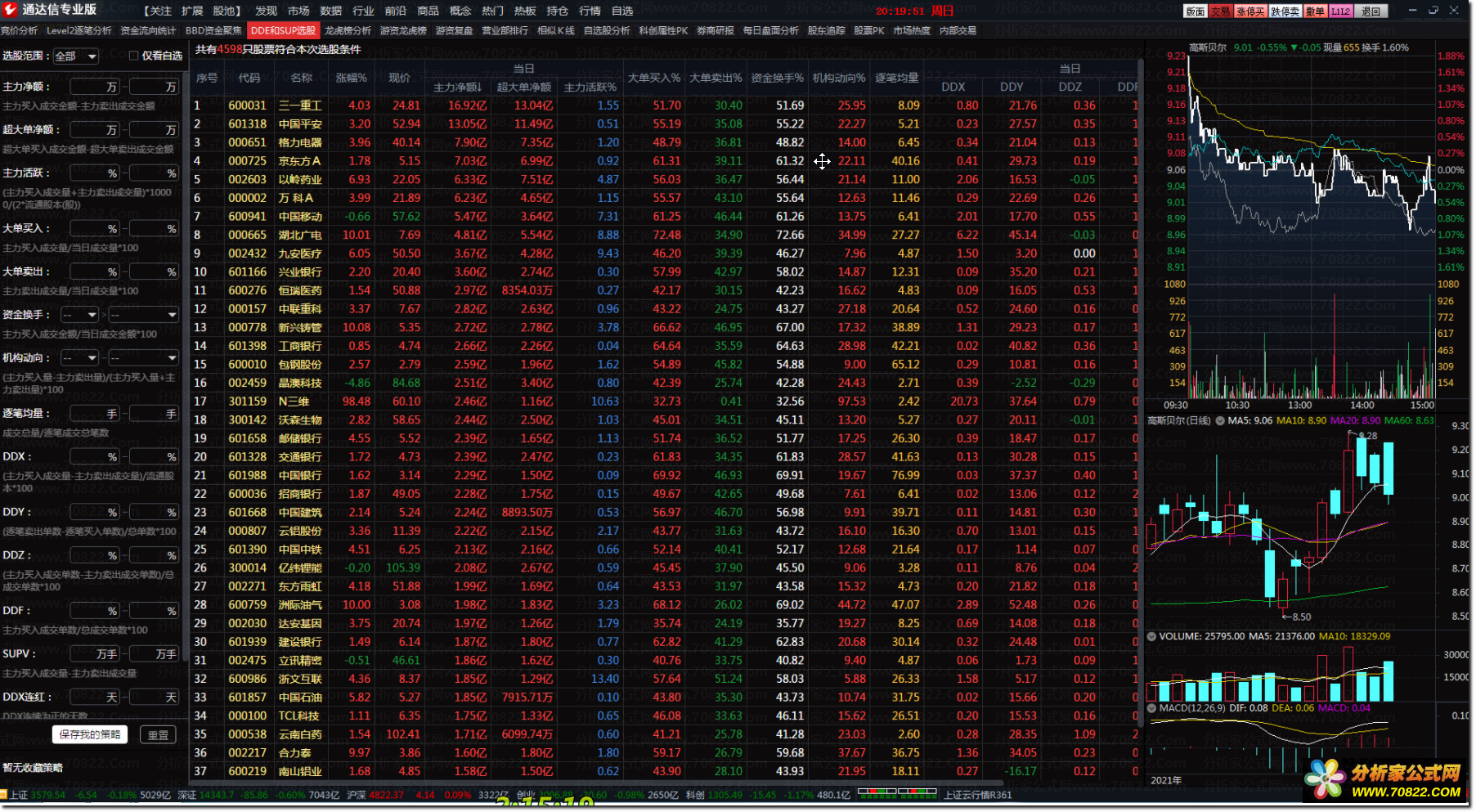Image resolution: width=1476 pixels, height=812 pixels.
Task: Select stock row 301159 N三维
Action: click(664, 402)
